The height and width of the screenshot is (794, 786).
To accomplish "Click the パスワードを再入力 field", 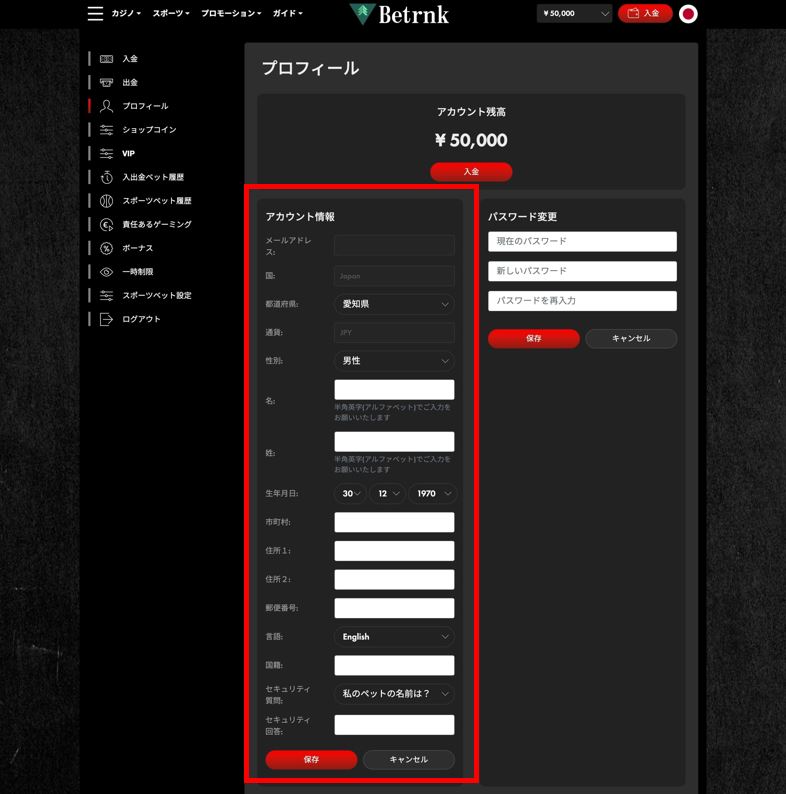I will [x=582, y=301].
